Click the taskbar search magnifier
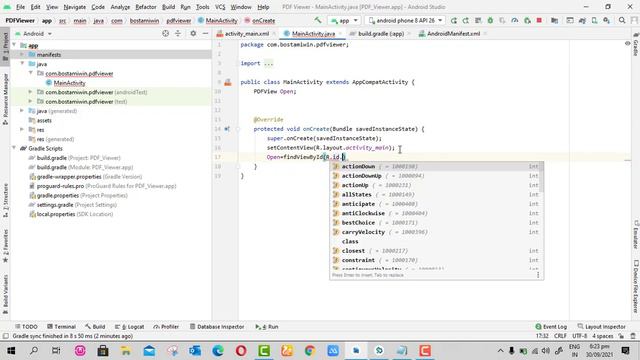The width and height of the screenshot is (640, 360). click(34, 351)
